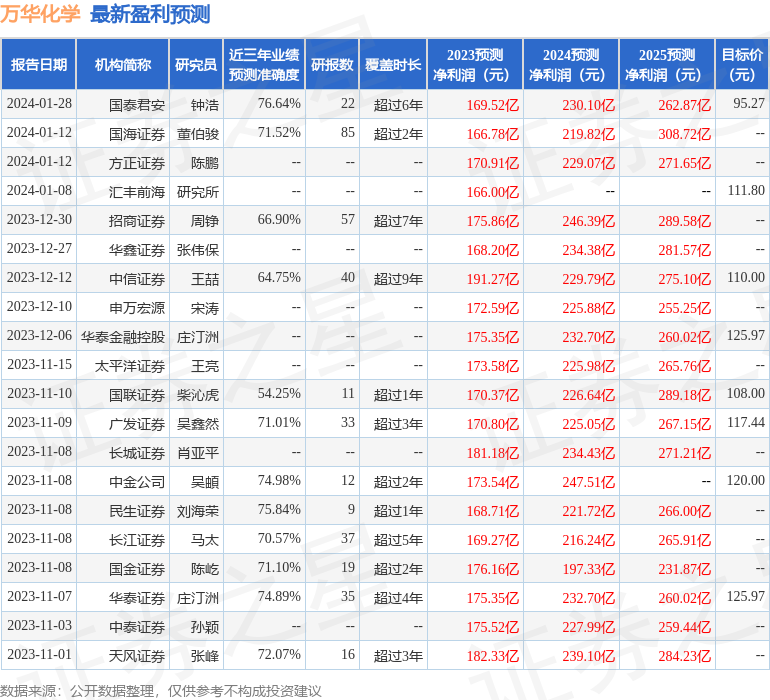Click analyst name 孙颖
Viewport: 770px width, 700px height.
[205, 626]
